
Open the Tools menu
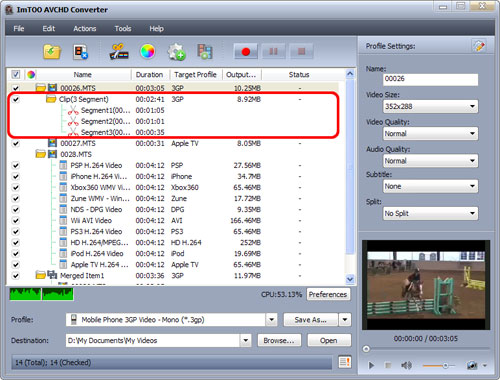click(x=123, y=29)
